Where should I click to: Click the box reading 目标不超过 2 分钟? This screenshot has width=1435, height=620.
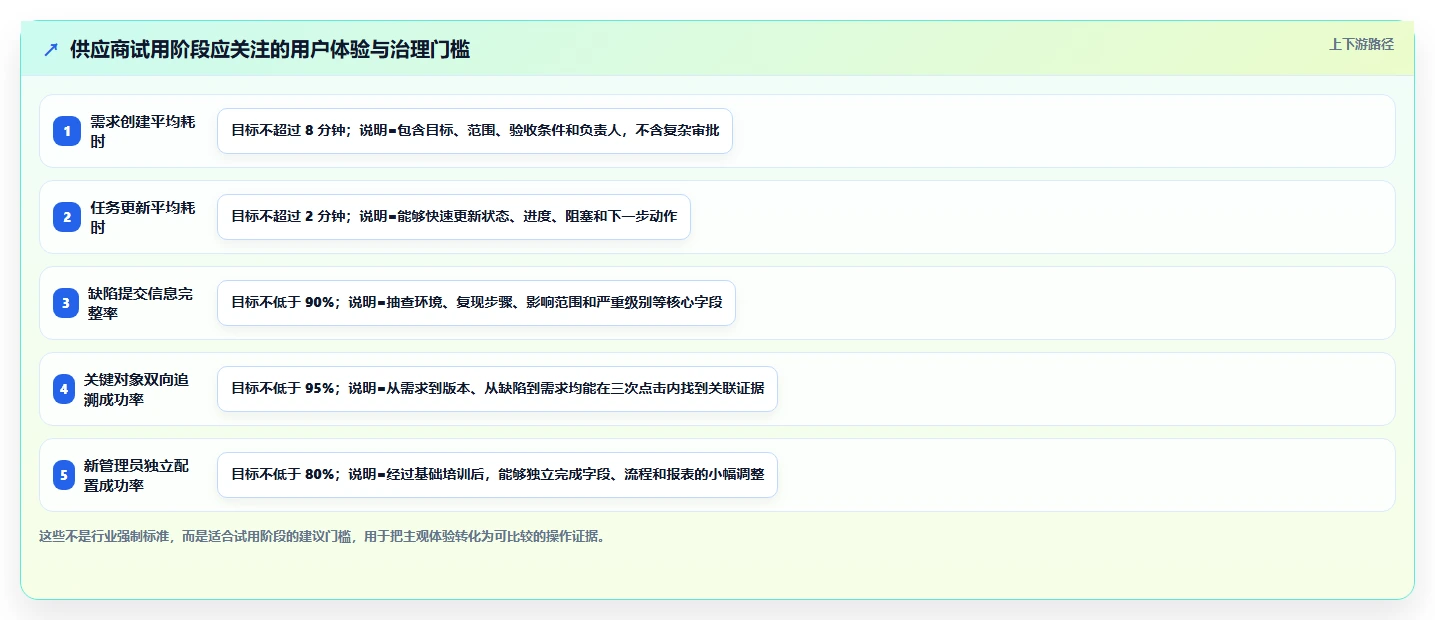point(454,217)
